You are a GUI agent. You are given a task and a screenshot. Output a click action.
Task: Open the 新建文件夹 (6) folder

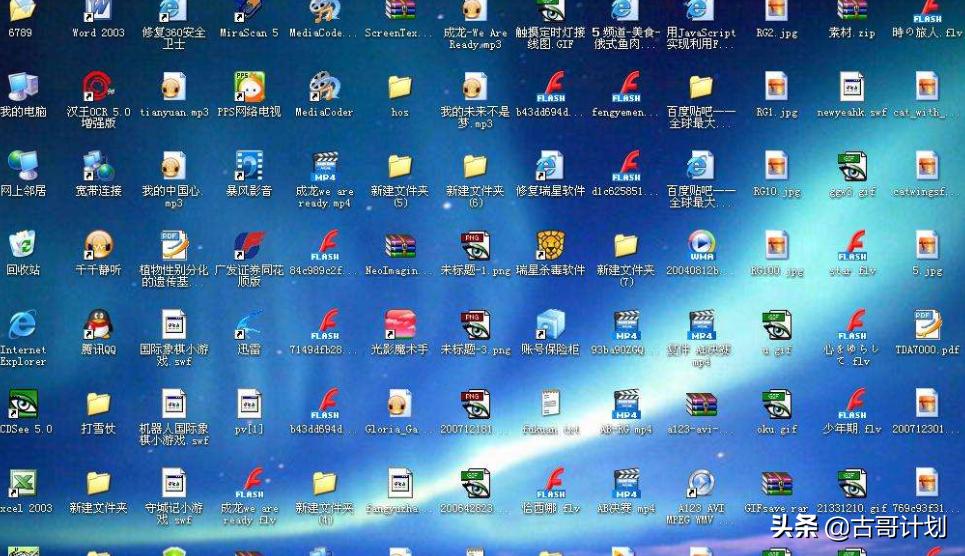475,166
